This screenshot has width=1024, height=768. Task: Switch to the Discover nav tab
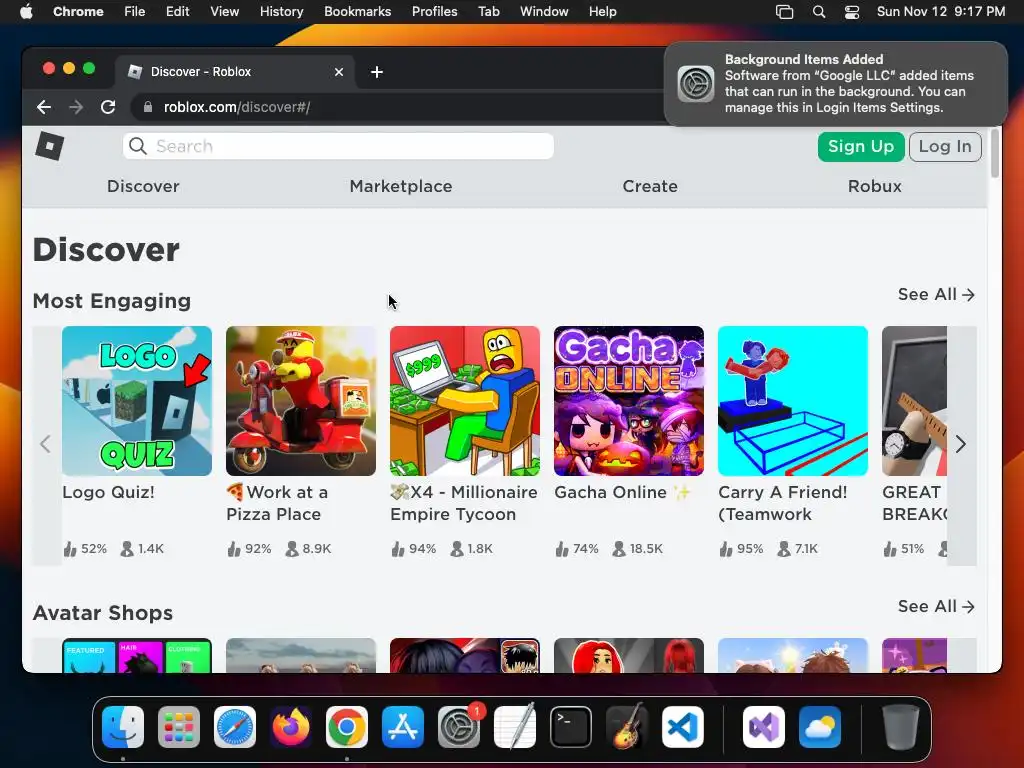coord(143,186)
